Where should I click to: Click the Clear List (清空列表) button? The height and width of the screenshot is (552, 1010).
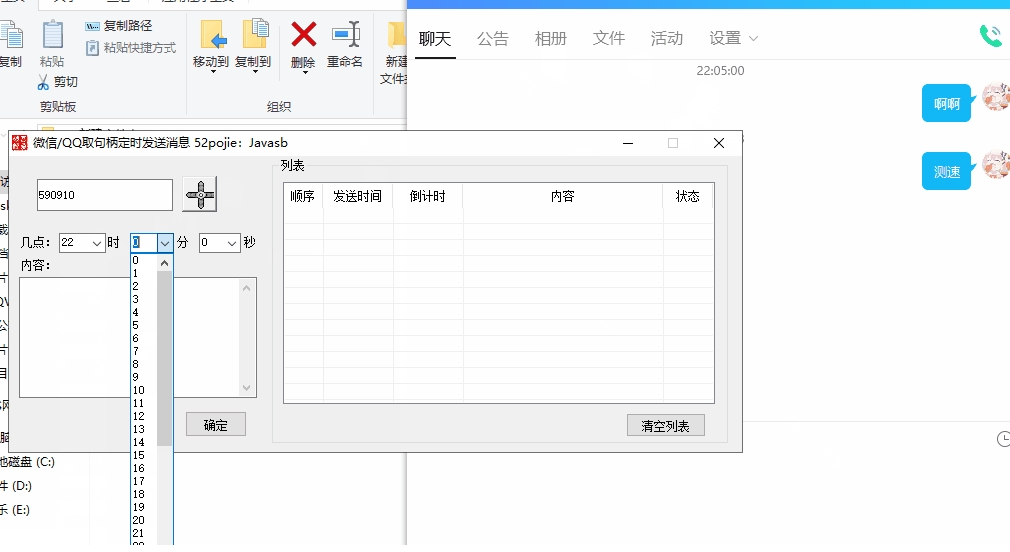pos(665,426)
